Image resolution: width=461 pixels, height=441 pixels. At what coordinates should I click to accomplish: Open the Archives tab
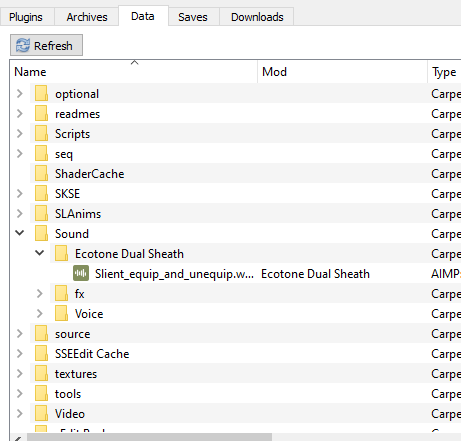click(87, 17)
